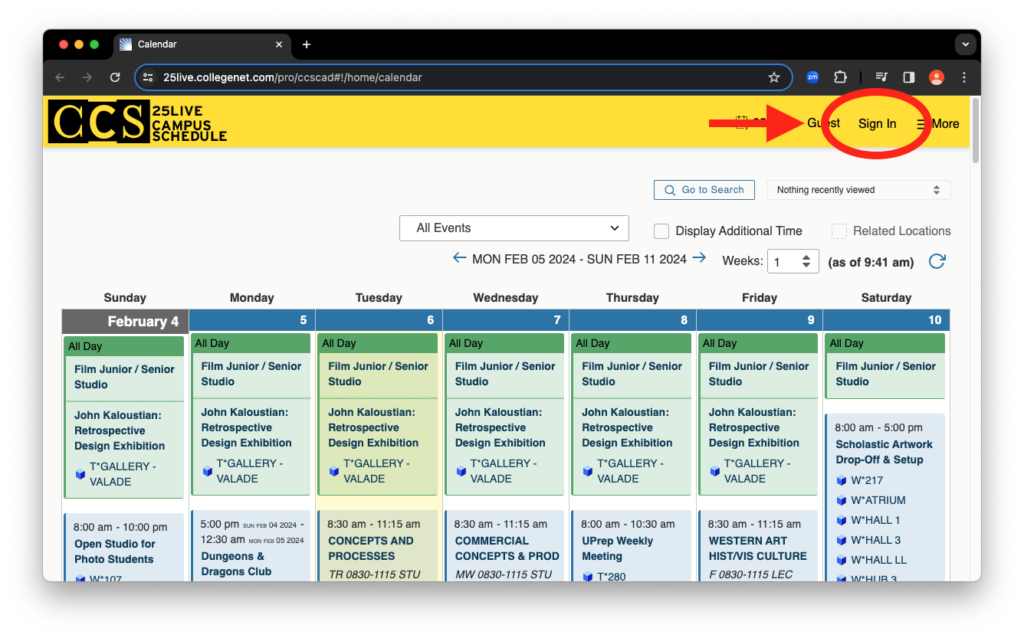Open the Extensions puzzle icon
Screen dimensions: 1024x638
pyautogui.click(x=840, y=77)
